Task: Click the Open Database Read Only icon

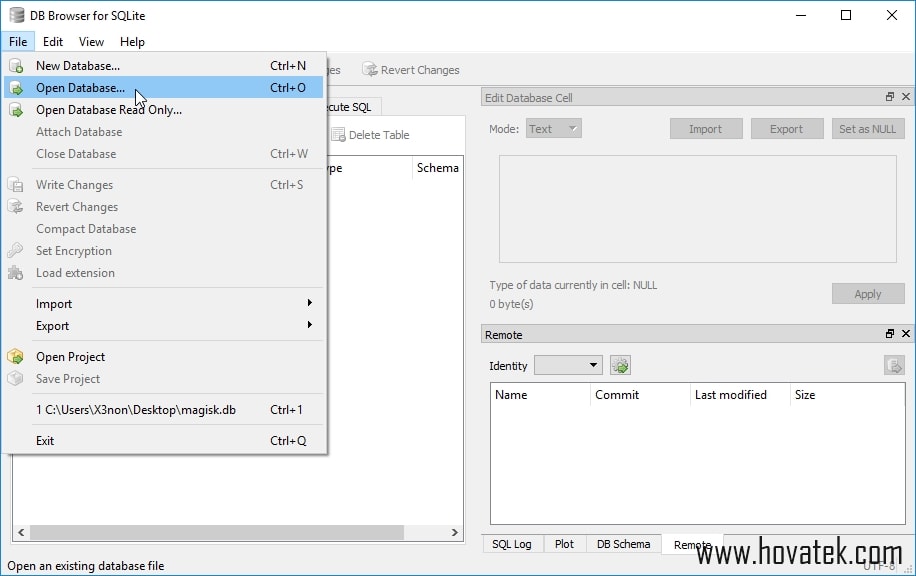Action: point(16,110)
